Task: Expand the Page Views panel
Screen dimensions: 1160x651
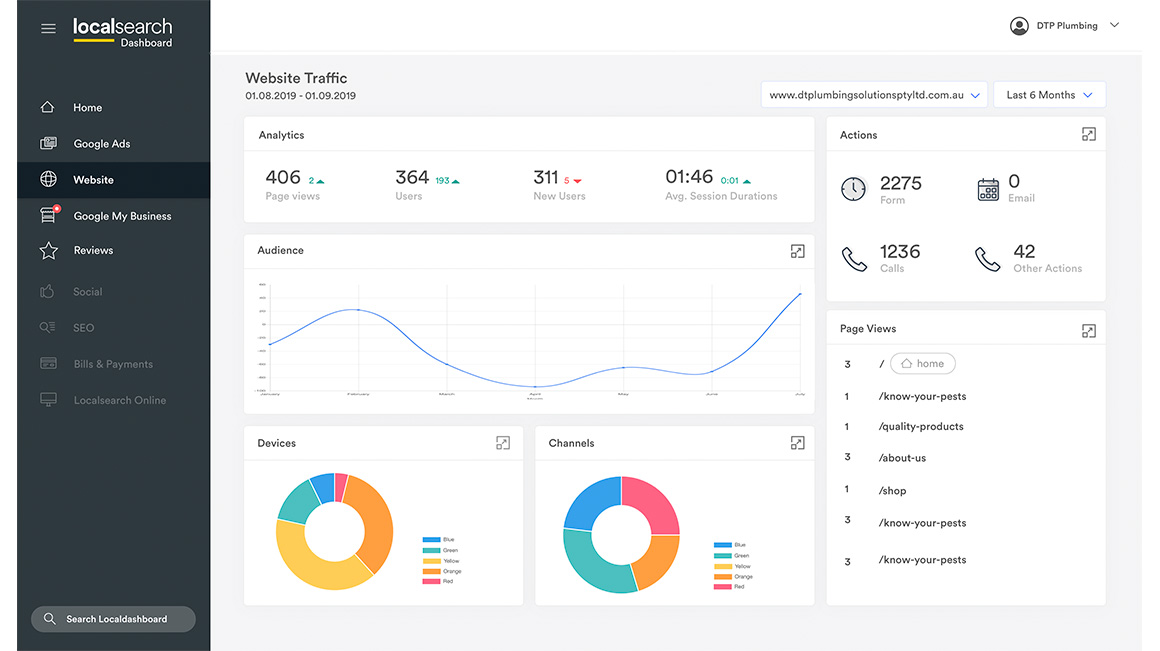Action: [1088, 330]
